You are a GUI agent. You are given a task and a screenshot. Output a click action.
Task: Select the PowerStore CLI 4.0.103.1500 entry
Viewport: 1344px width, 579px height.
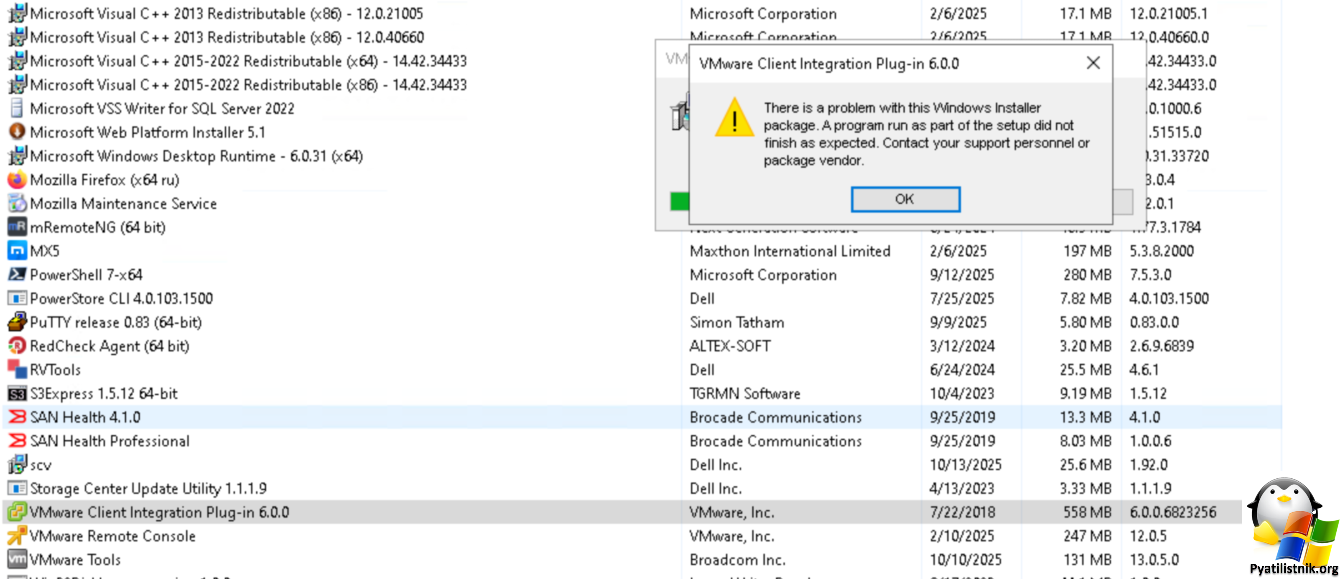click(121, 299)
